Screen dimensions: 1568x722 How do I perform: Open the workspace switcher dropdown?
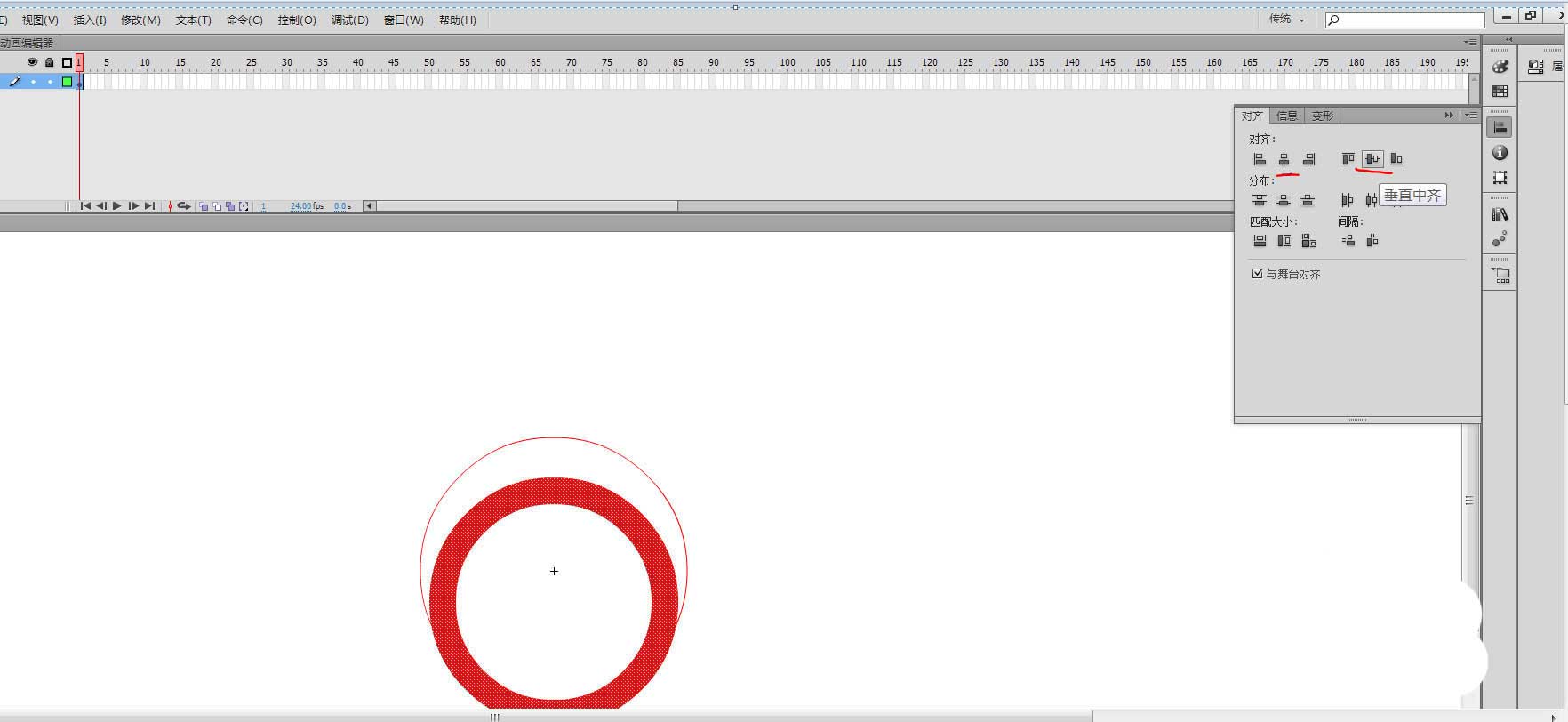[1286, 19]
